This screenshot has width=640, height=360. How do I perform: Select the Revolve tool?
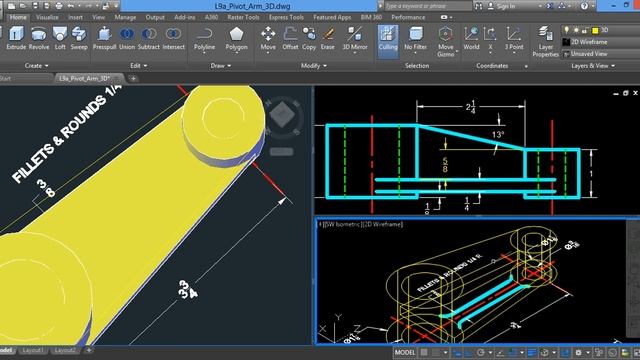39,38
